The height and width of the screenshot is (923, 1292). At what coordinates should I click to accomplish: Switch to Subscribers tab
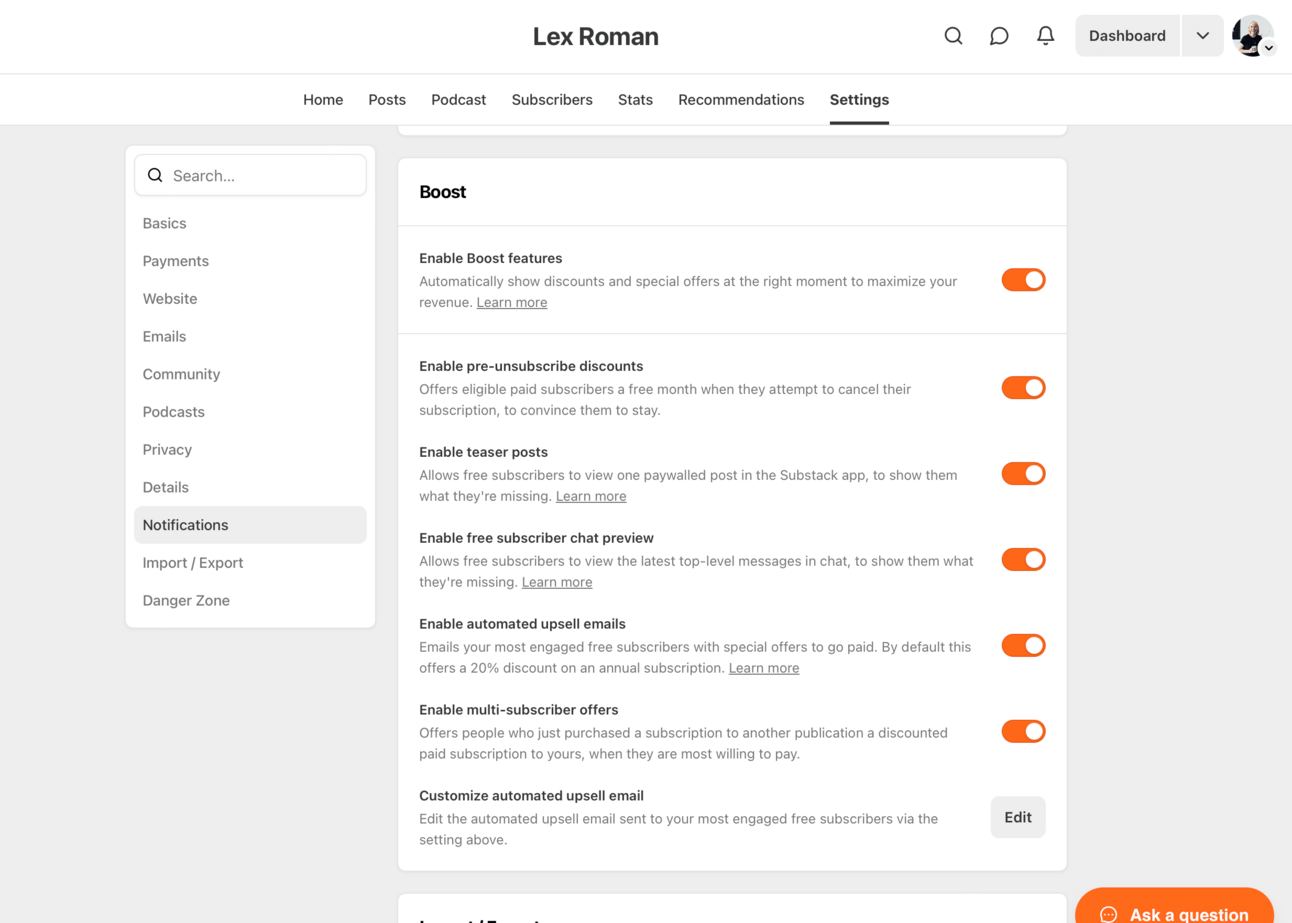pyautogui.click(x=552, y=100)
